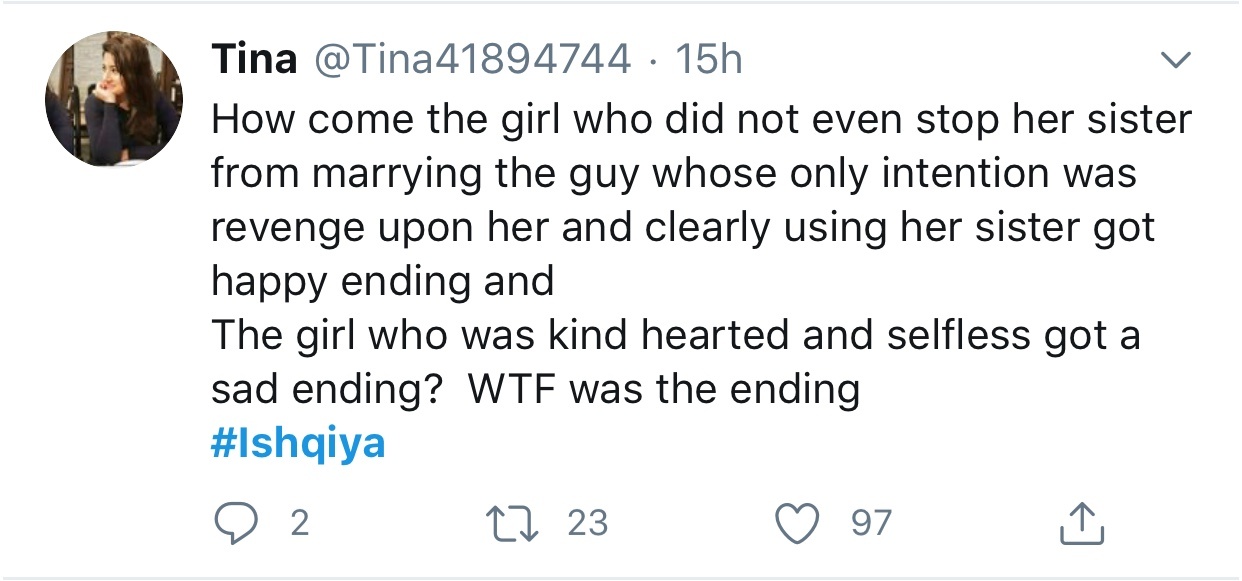This screenshot has width=1242, height=581.
Task: Click the line 'The girl who was kind hearted'
Action: point(676,336)
